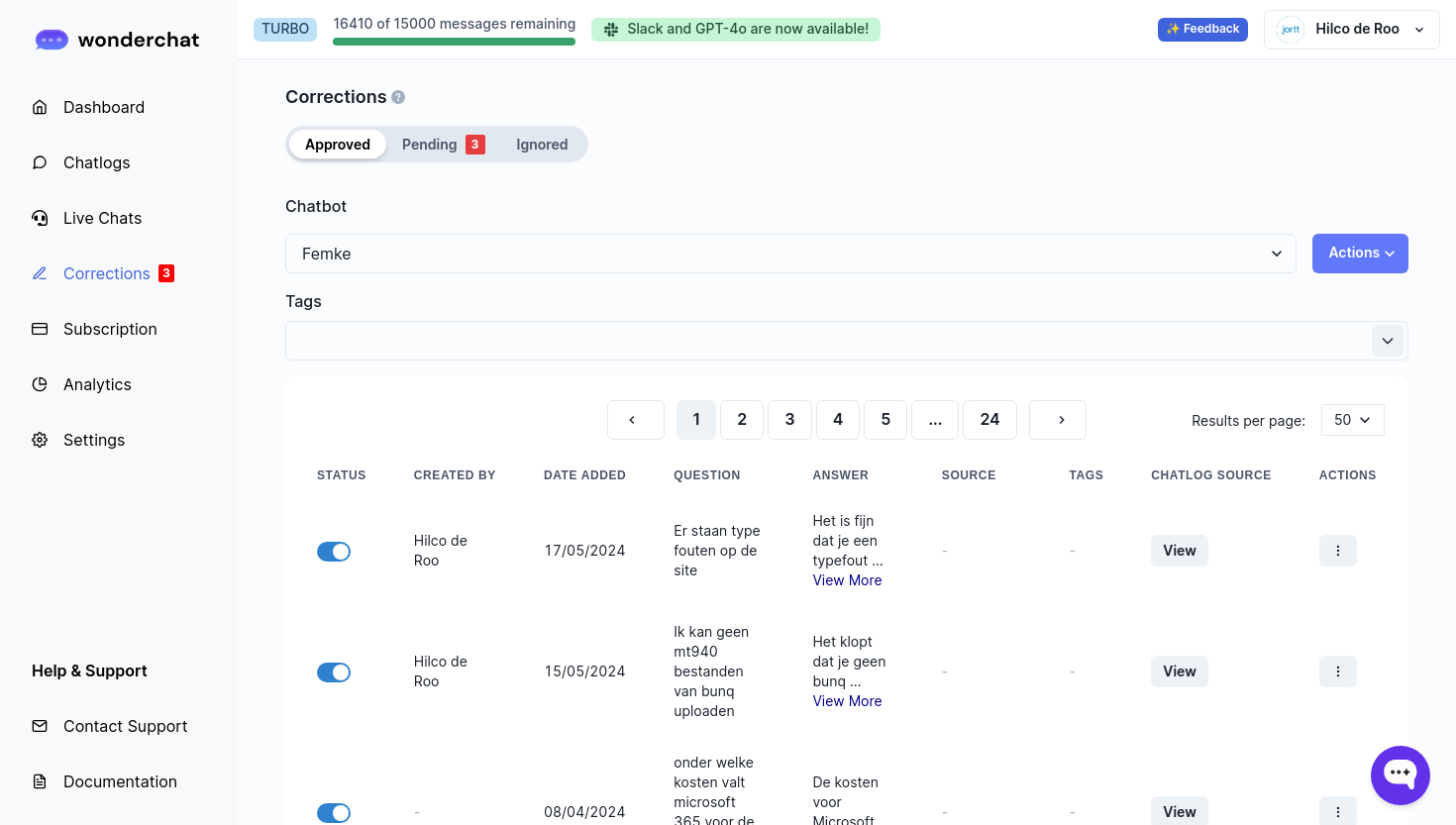Switch off the 08/04/2024 correction toggle
This screenshot has width=1456, height=825.
[334, 813]
